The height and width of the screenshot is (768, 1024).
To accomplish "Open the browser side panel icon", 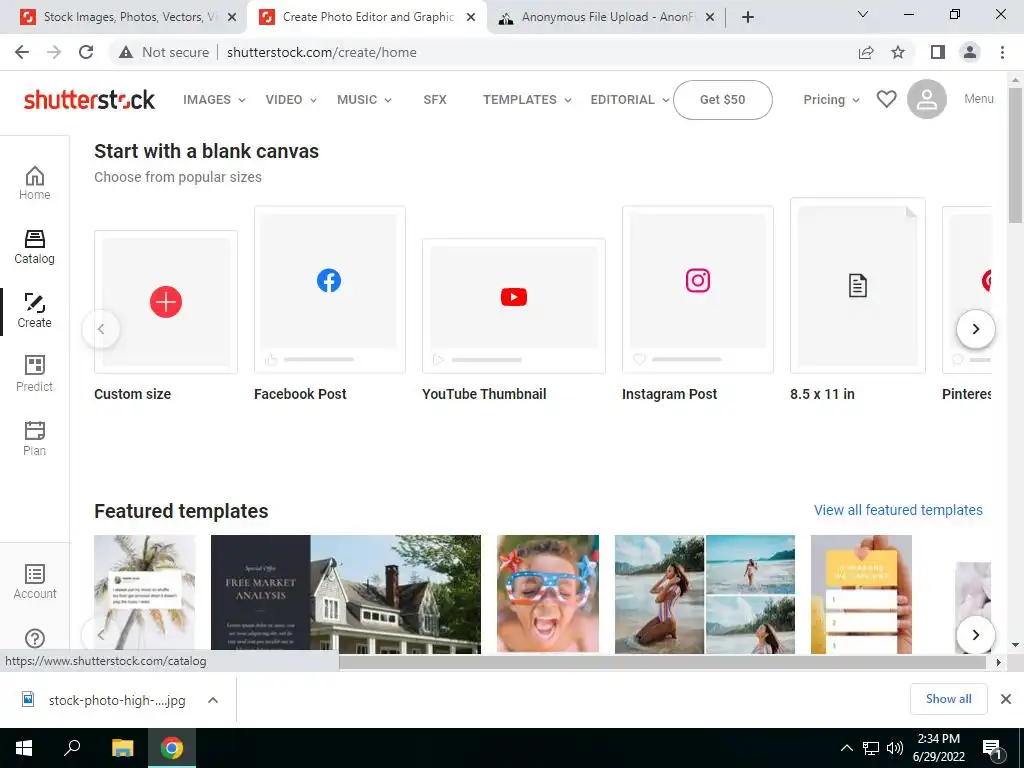I will pyautogui.click(x=938, y=52).
